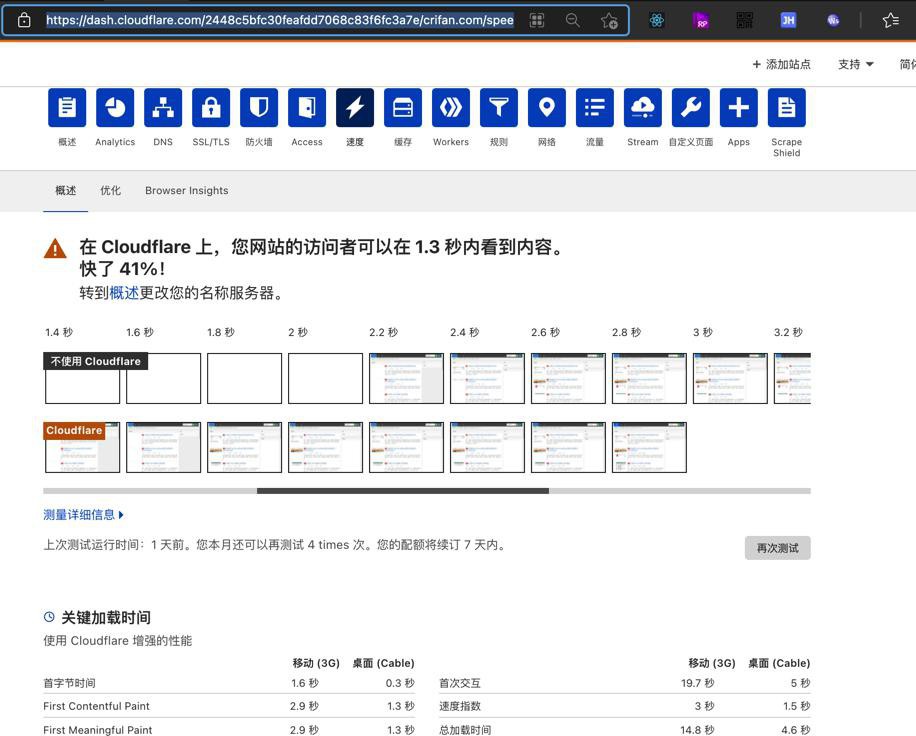Open the Apps plus icon
The height and width of the screenshot is (736, 916).
[738, 107]
